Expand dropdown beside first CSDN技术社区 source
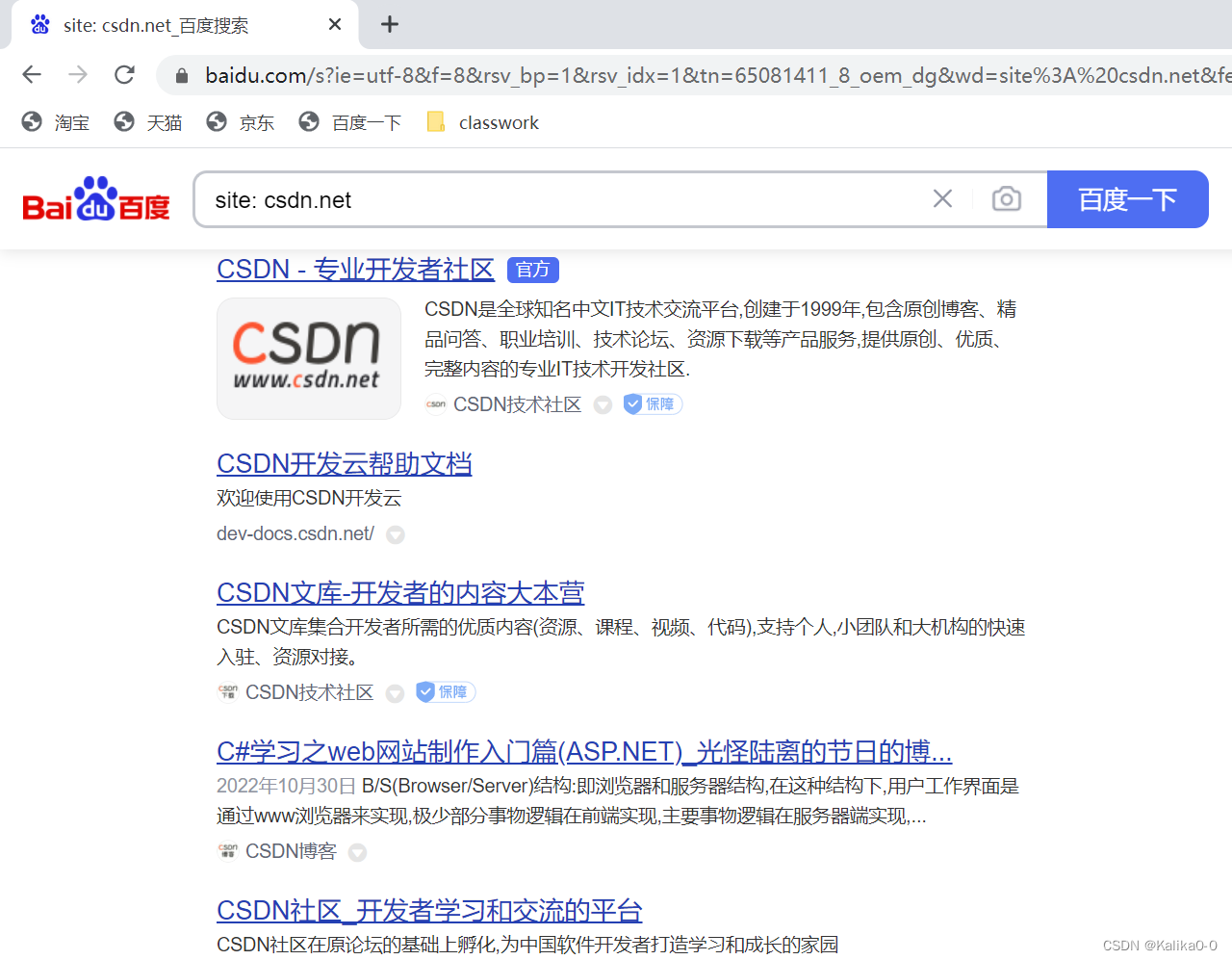The width and height of the screenshot is (1232, 960). 603,405
